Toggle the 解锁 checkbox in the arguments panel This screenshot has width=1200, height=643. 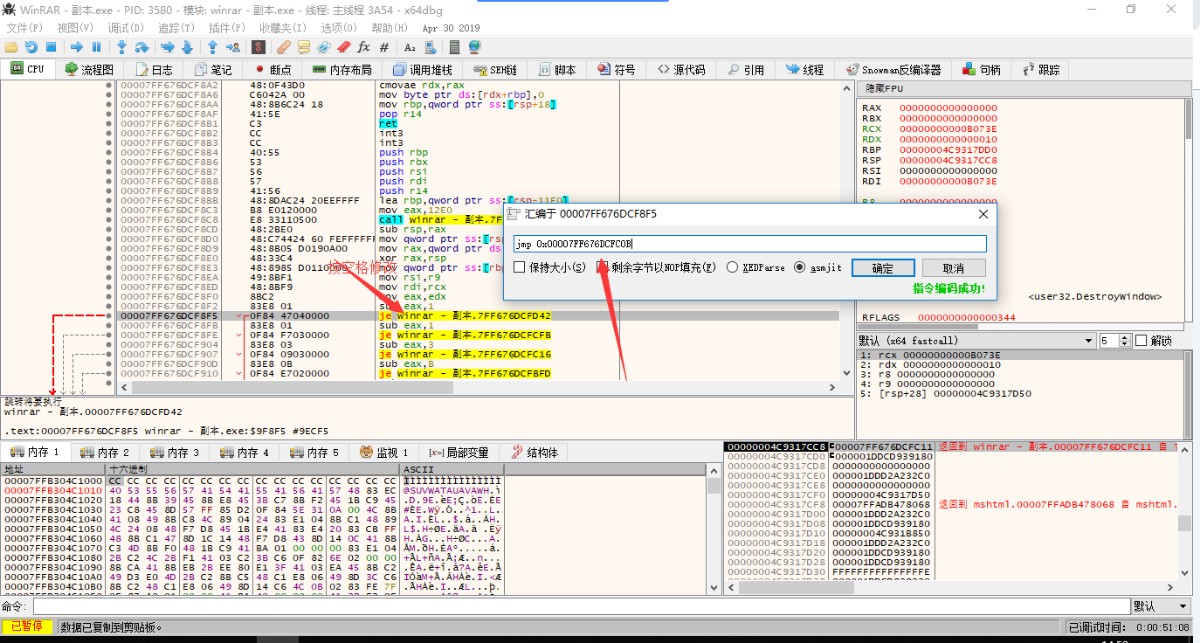(x=1141, y=341)
